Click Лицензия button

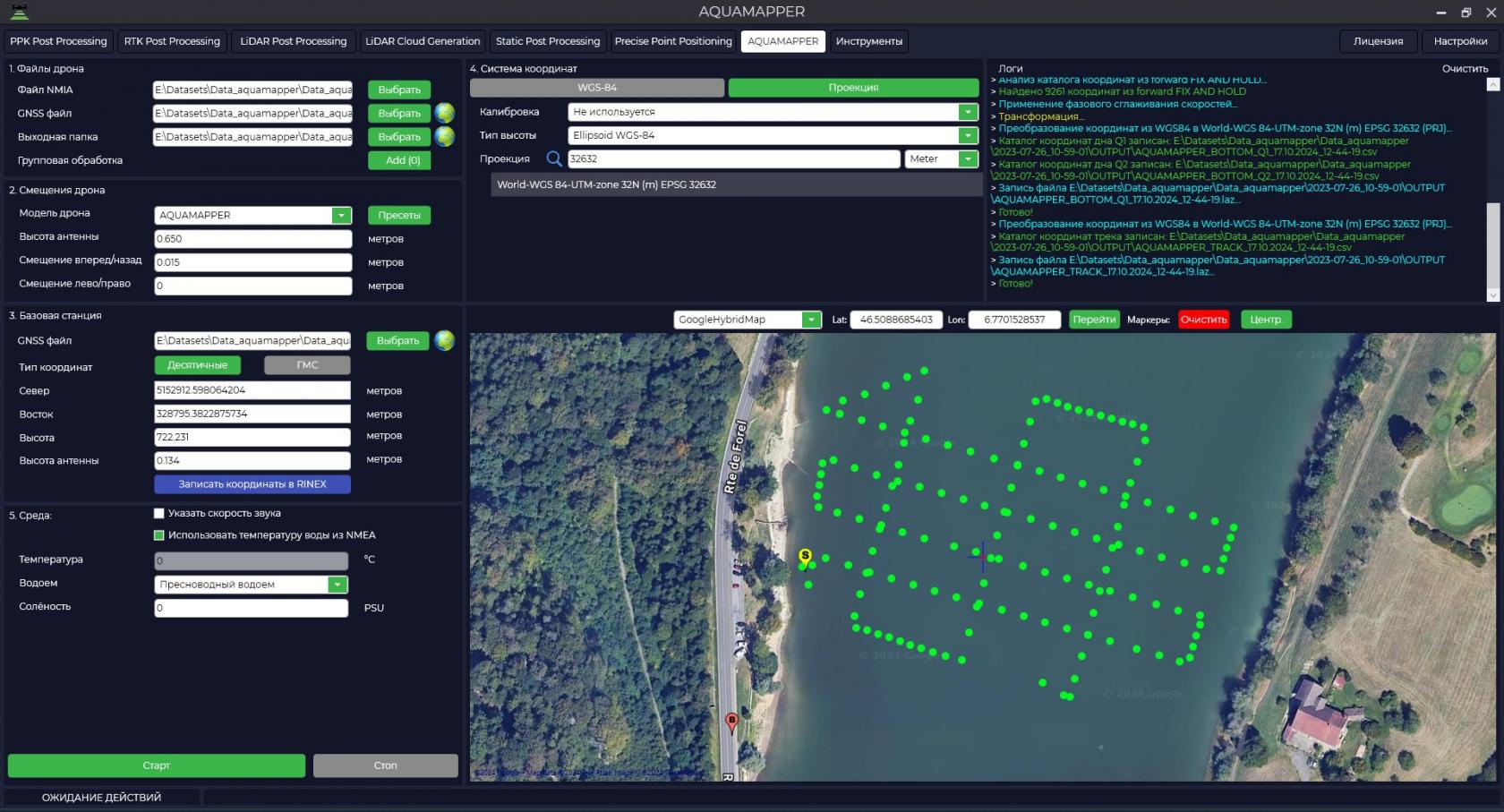(x=1378, y=41)
